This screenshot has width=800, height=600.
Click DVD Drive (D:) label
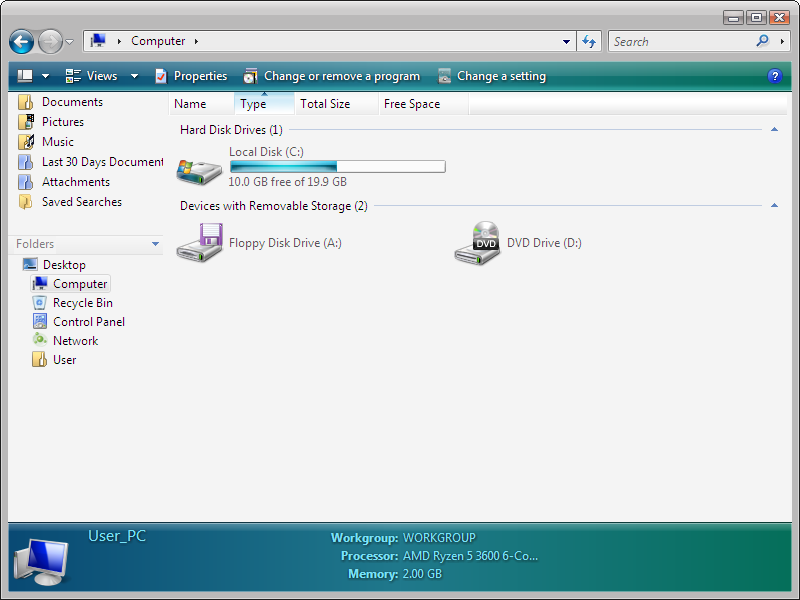coord(544,243)
